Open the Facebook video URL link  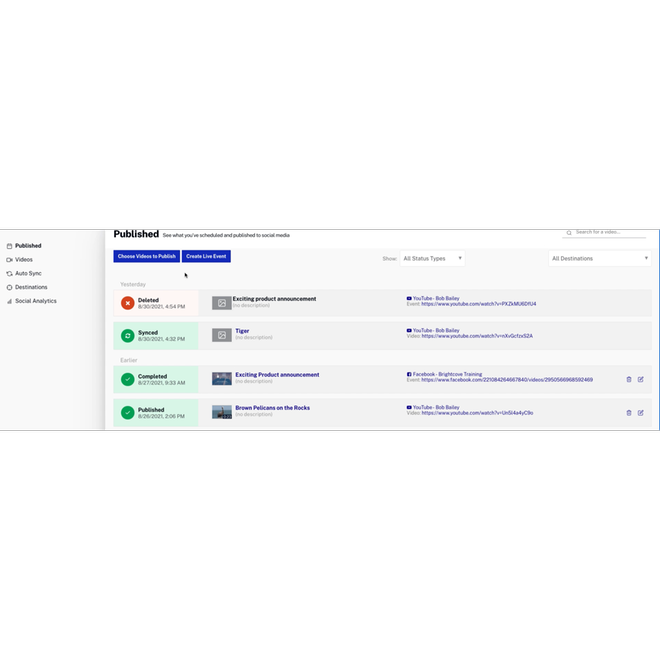(507, 380)
